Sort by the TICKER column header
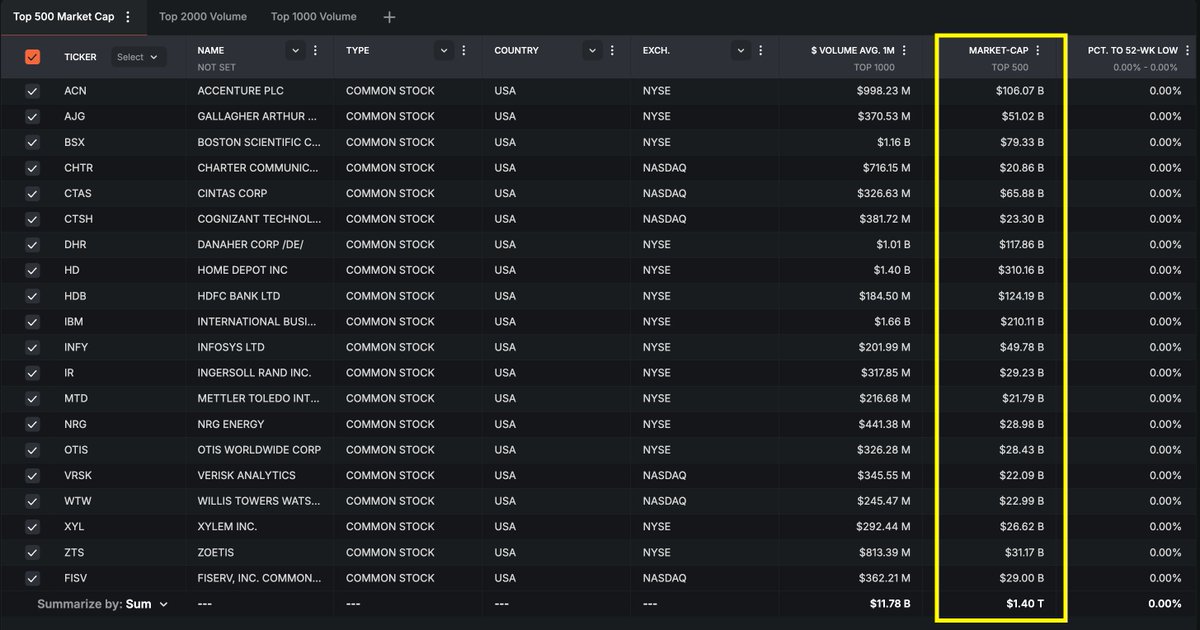Screen dimensions: 1200x630 click(80, 57)
